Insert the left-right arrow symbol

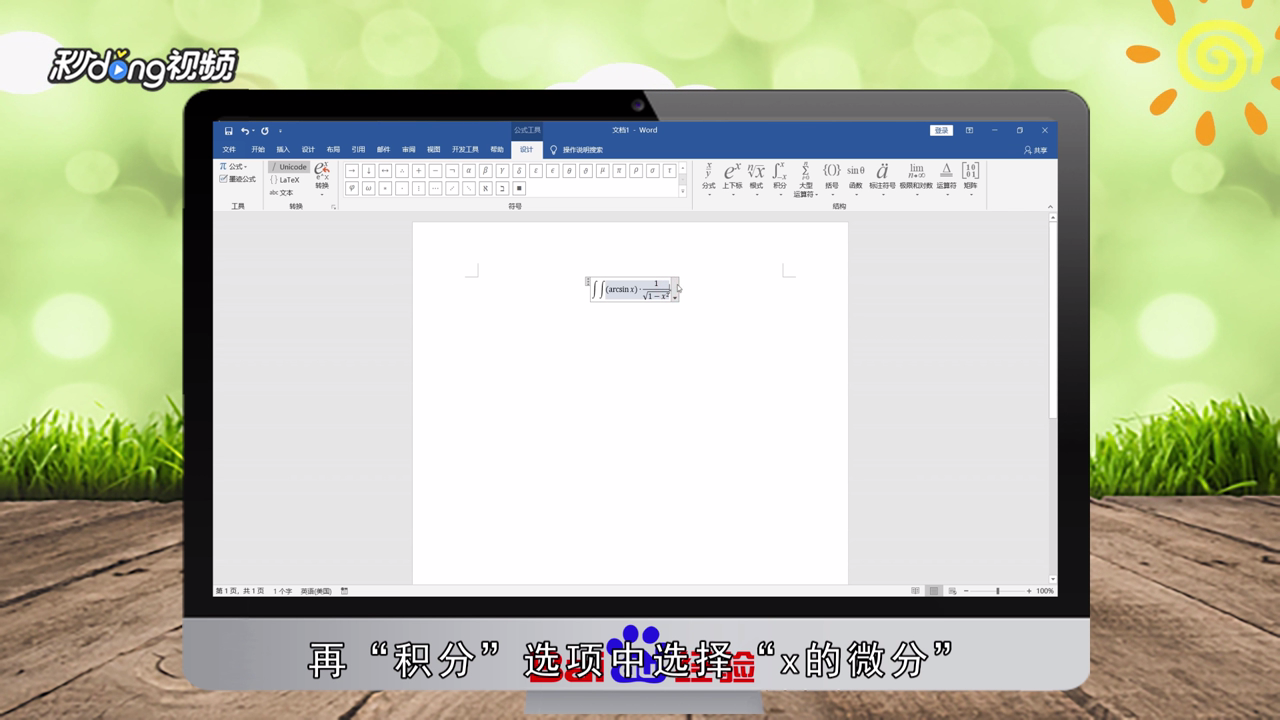pos(385,171)
